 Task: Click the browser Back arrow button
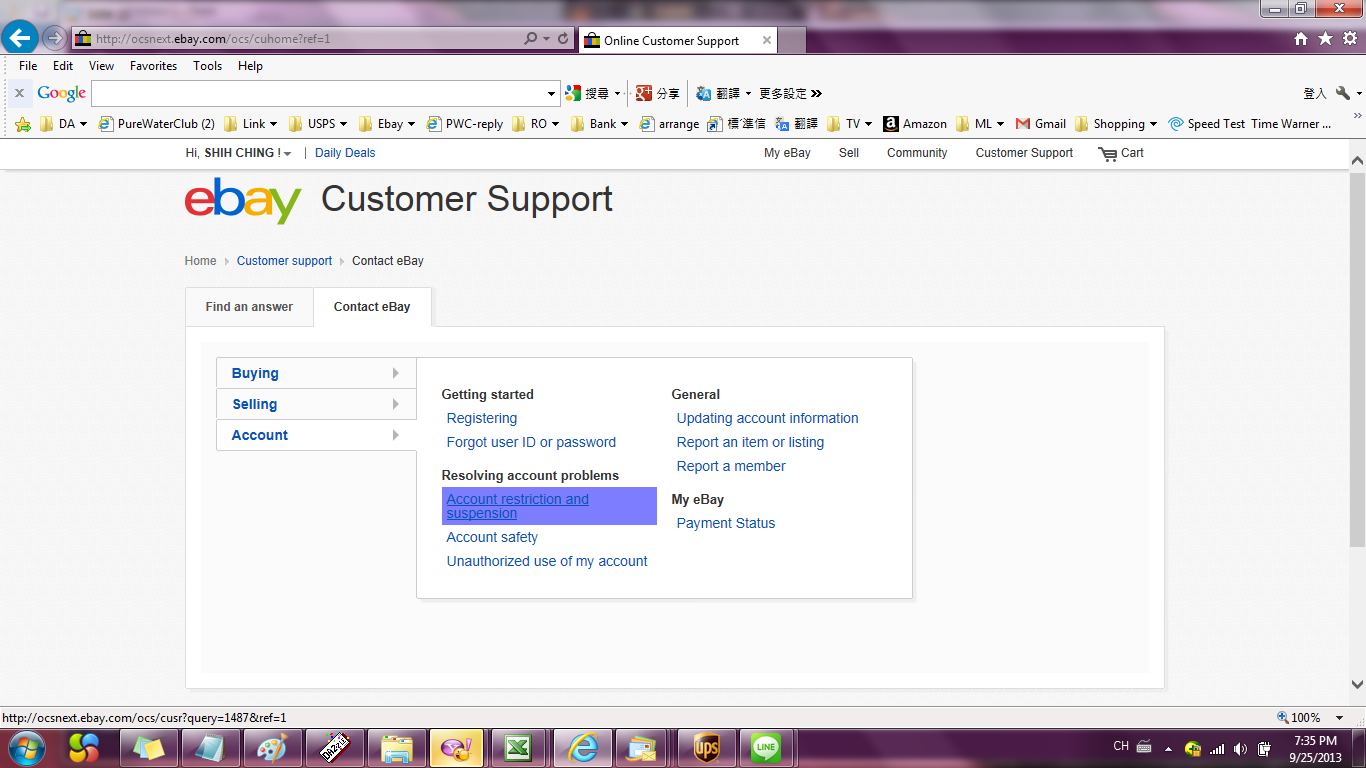(x=20, y=38)
